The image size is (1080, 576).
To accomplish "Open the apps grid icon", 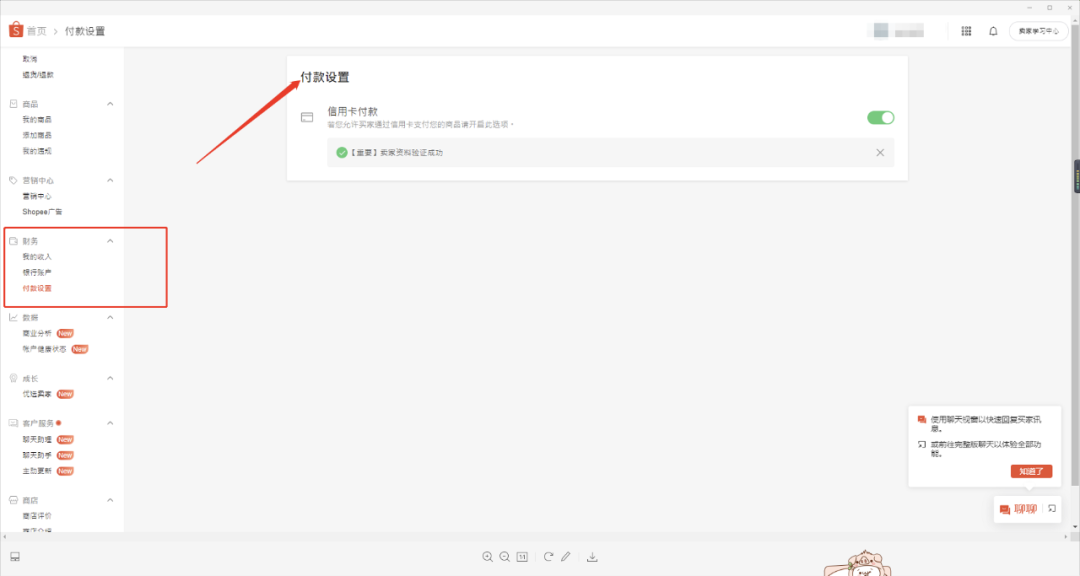I will 966,31.
